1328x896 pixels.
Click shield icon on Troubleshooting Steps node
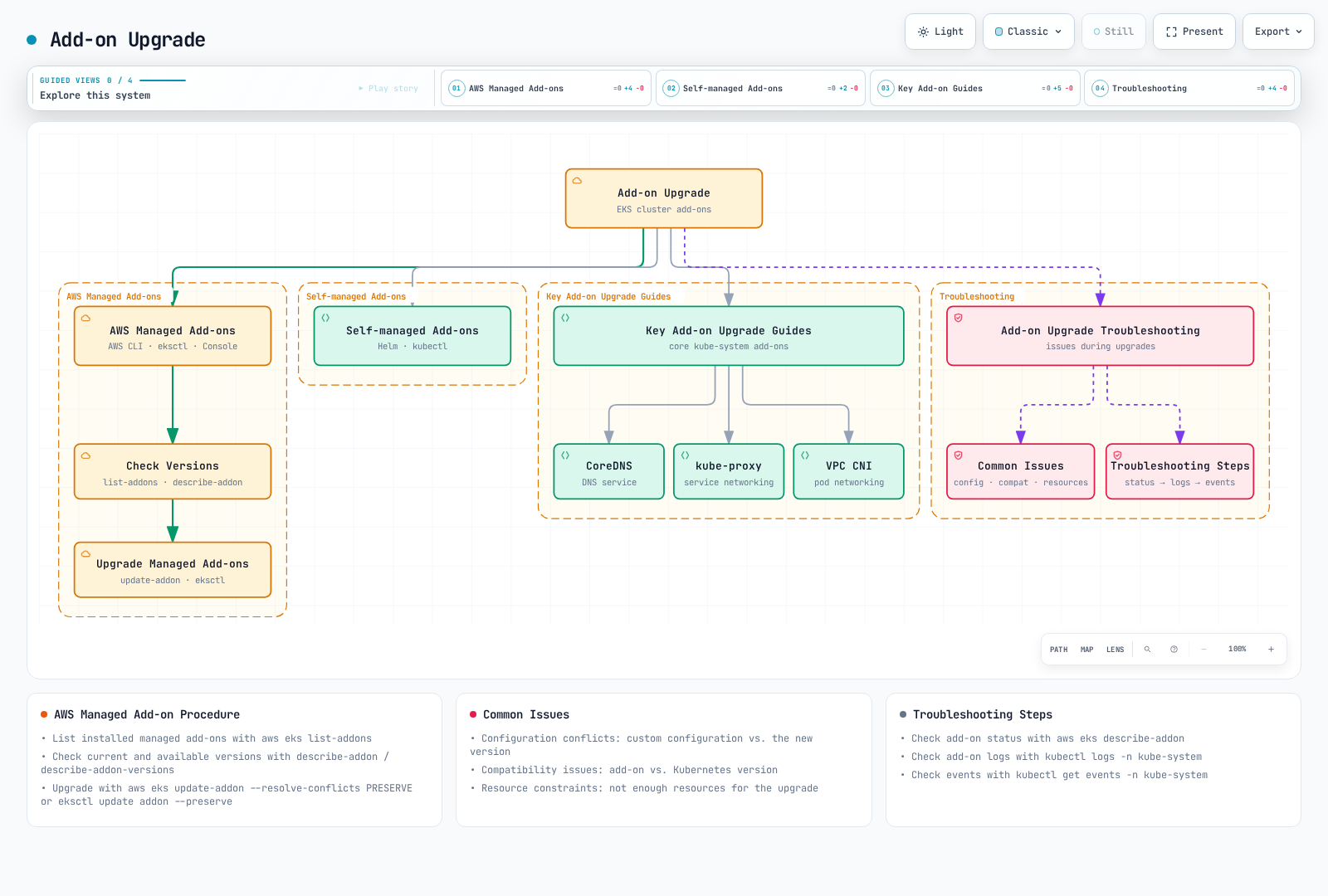point(1117,455)
